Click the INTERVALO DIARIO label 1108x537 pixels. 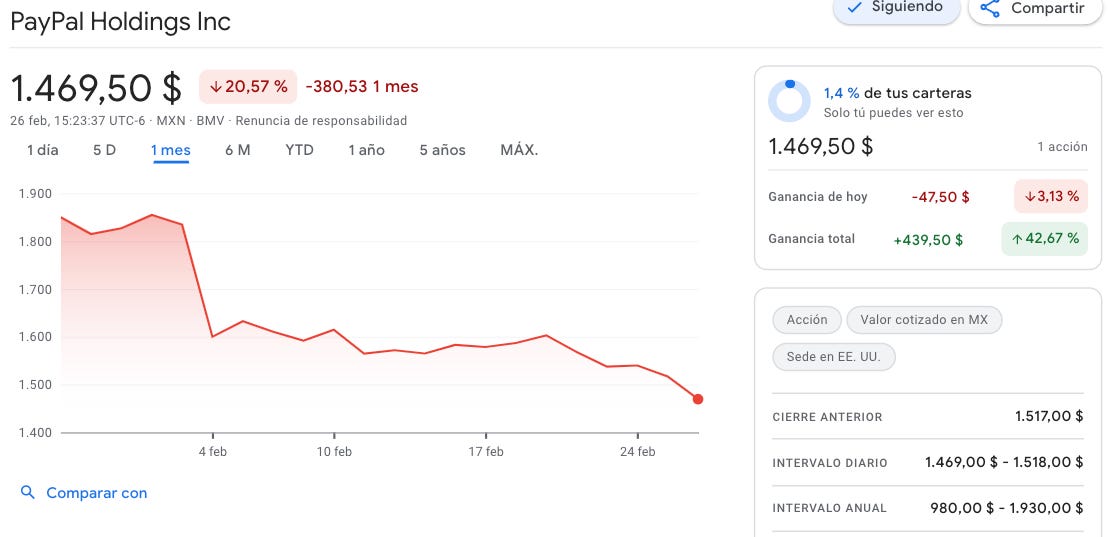(830, 464)
